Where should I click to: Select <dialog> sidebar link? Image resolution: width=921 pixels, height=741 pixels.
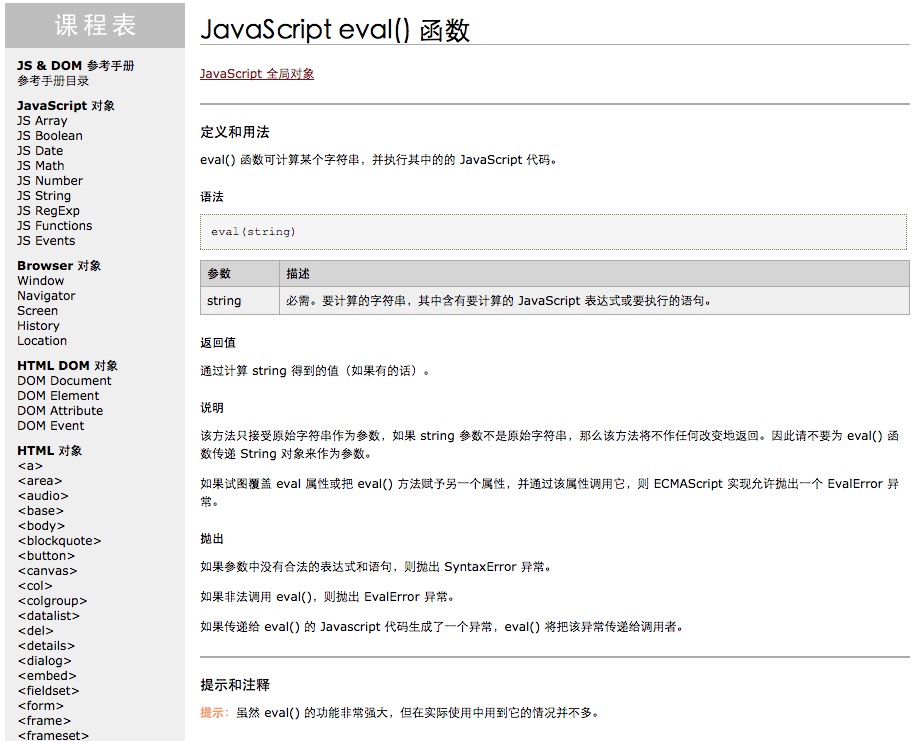pos(45,661)
